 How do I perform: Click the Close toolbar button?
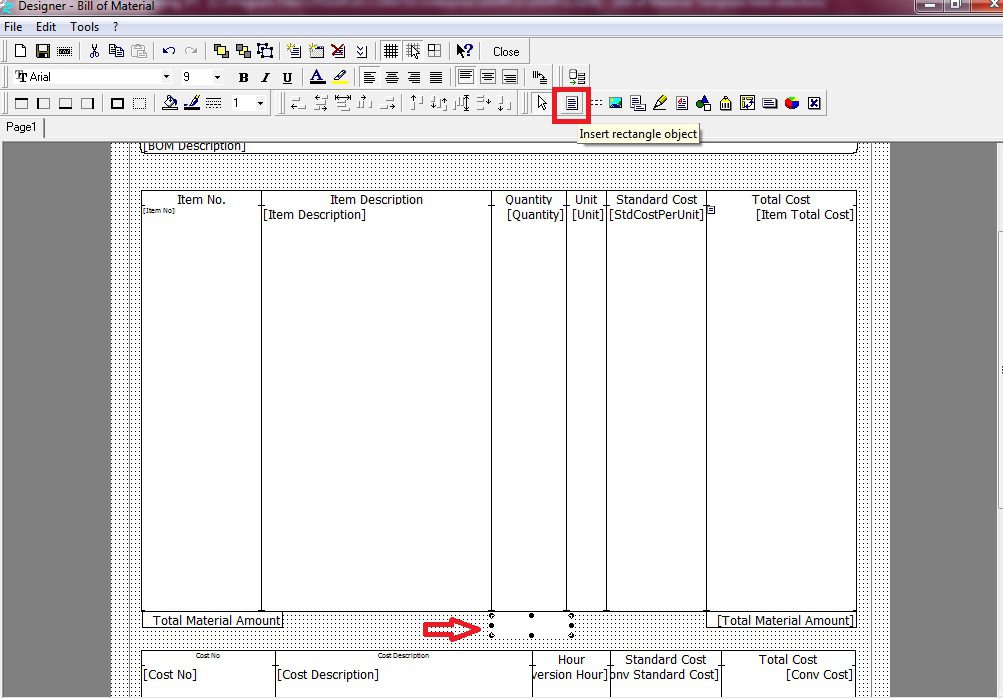click(x=506, y=52)
